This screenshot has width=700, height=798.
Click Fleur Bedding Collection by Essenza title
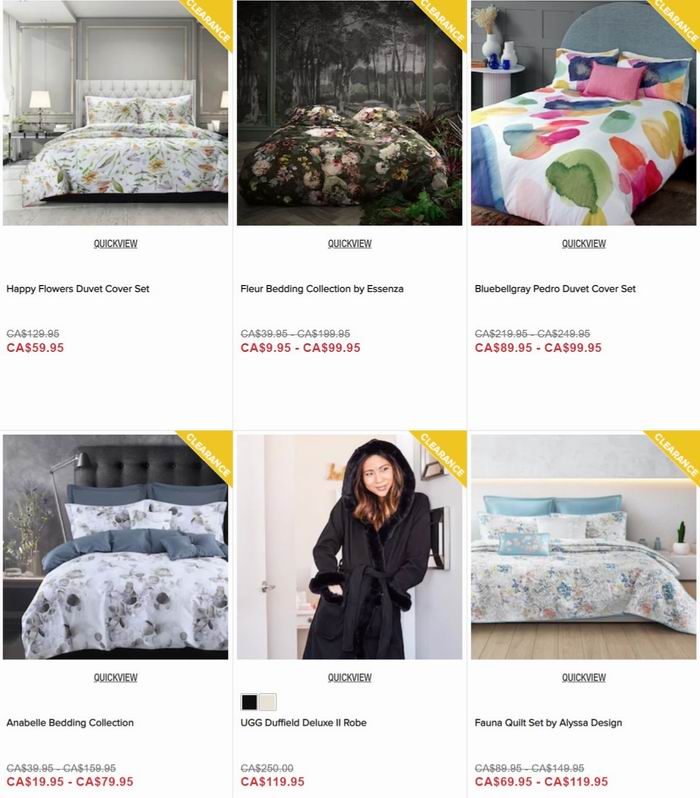322,289
